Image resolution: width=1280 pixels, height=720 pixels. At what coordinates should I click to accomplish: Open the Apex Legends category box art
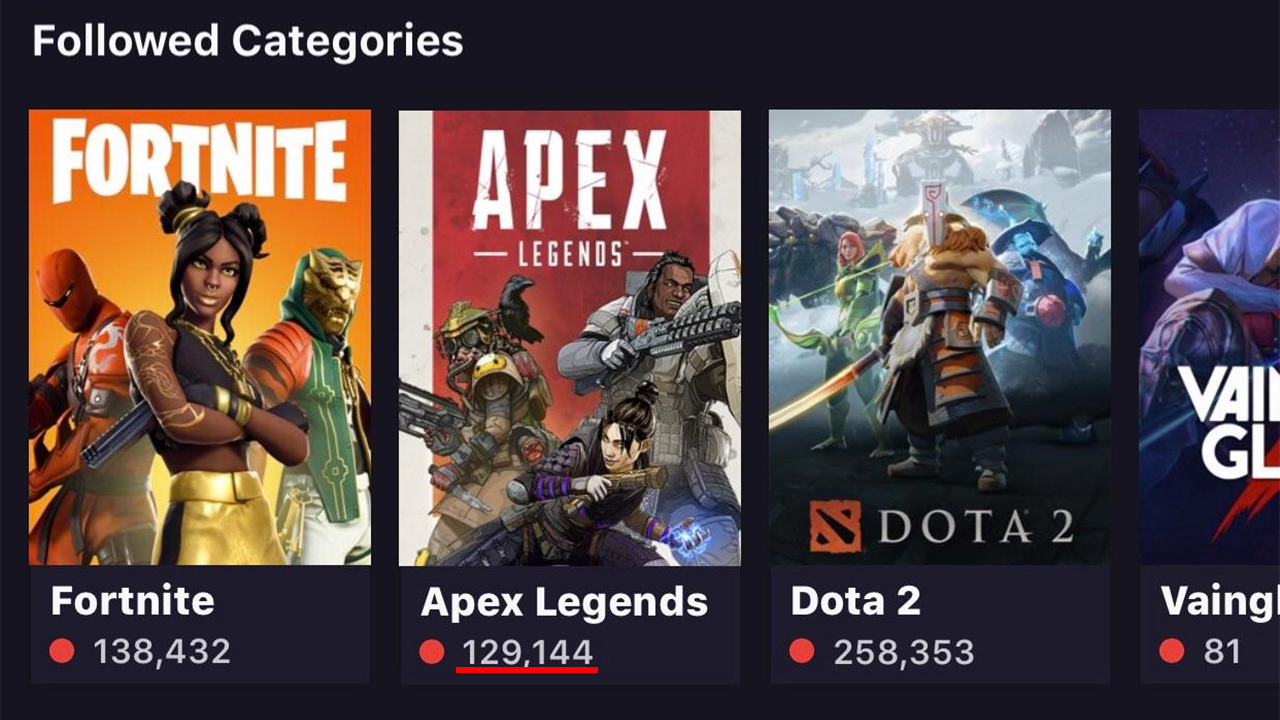pyautogui.click(x=568, y=340)
